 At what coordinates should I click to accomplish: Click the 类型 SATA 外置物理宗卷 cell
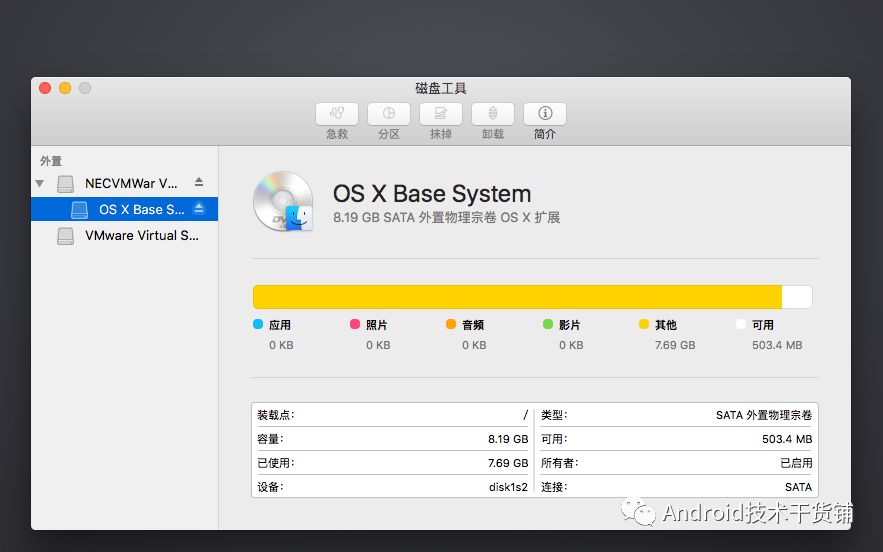[x=676, y=415]
